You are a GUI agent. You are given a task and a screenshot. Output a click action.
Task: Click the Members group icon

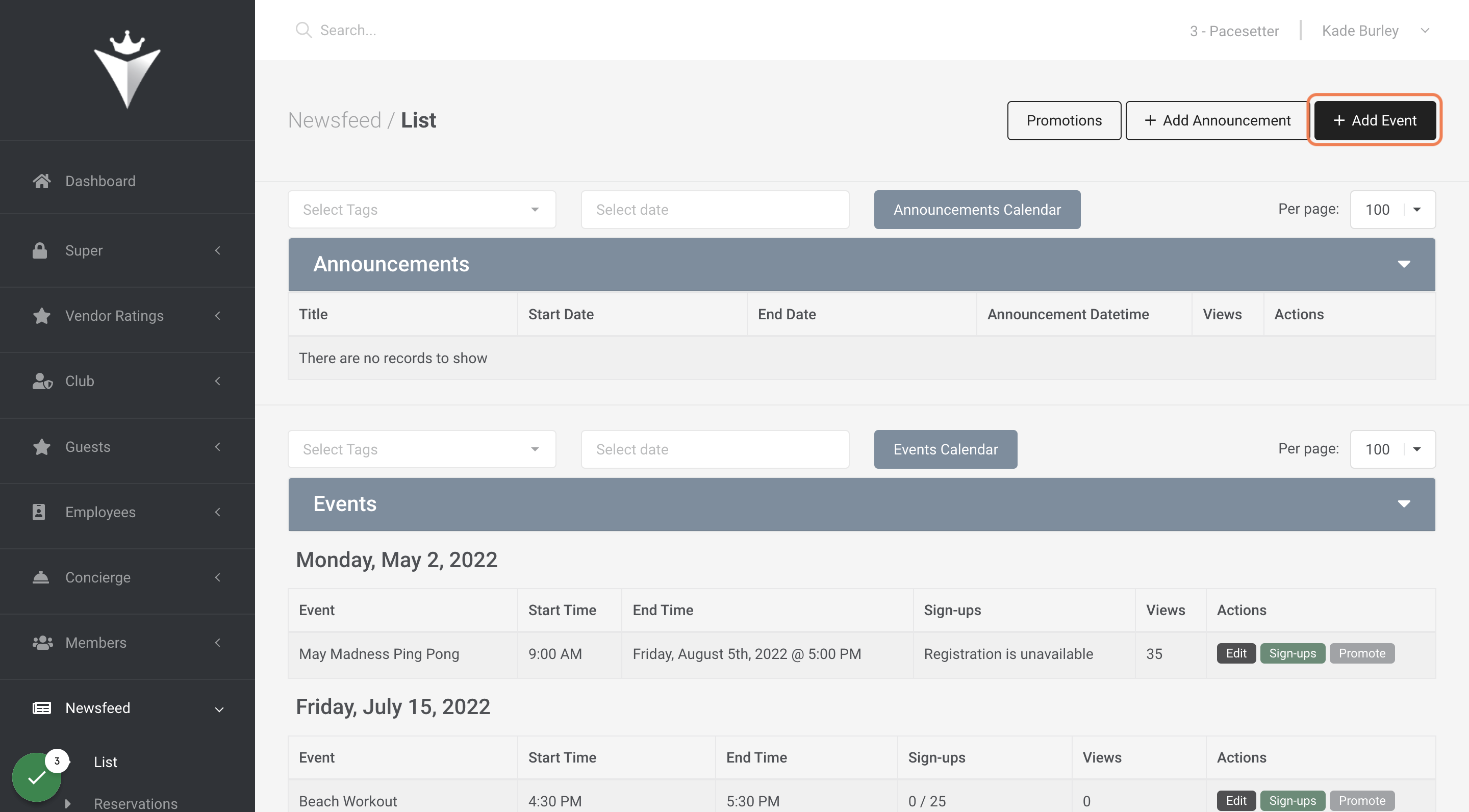click(43, 643)
